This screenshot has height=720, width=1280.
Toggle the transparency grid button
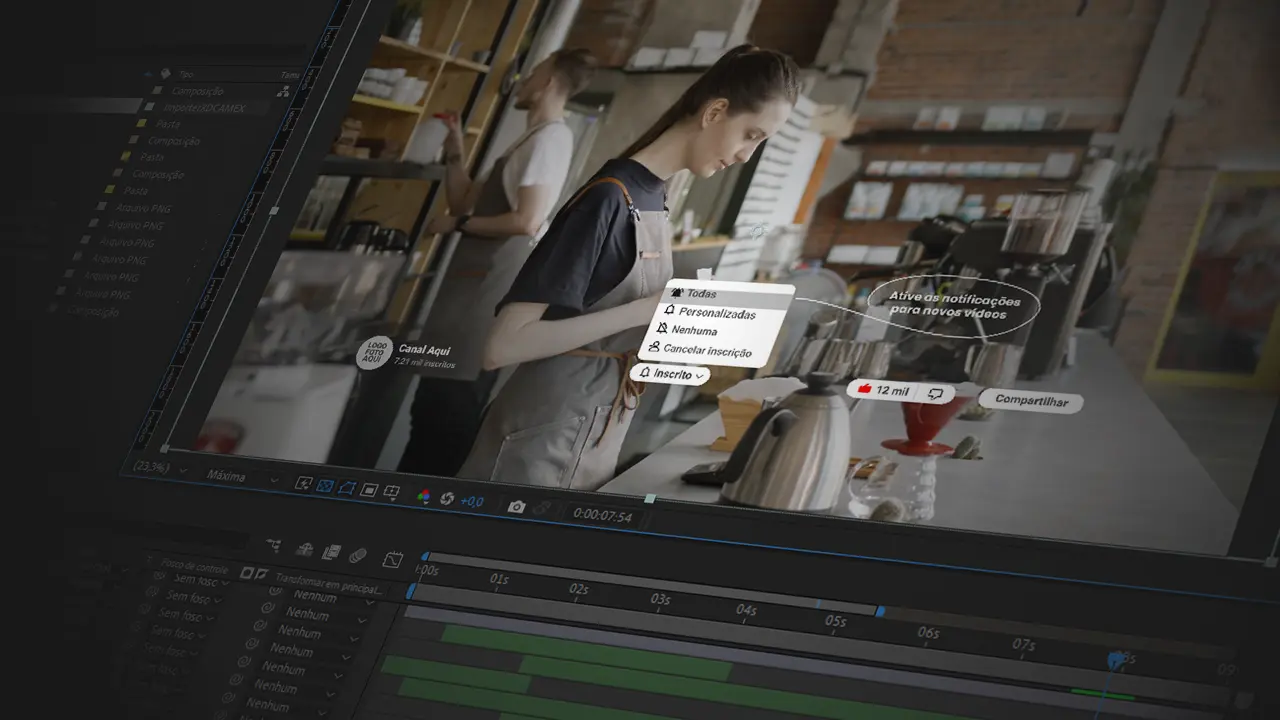click(x=324, y=485)
